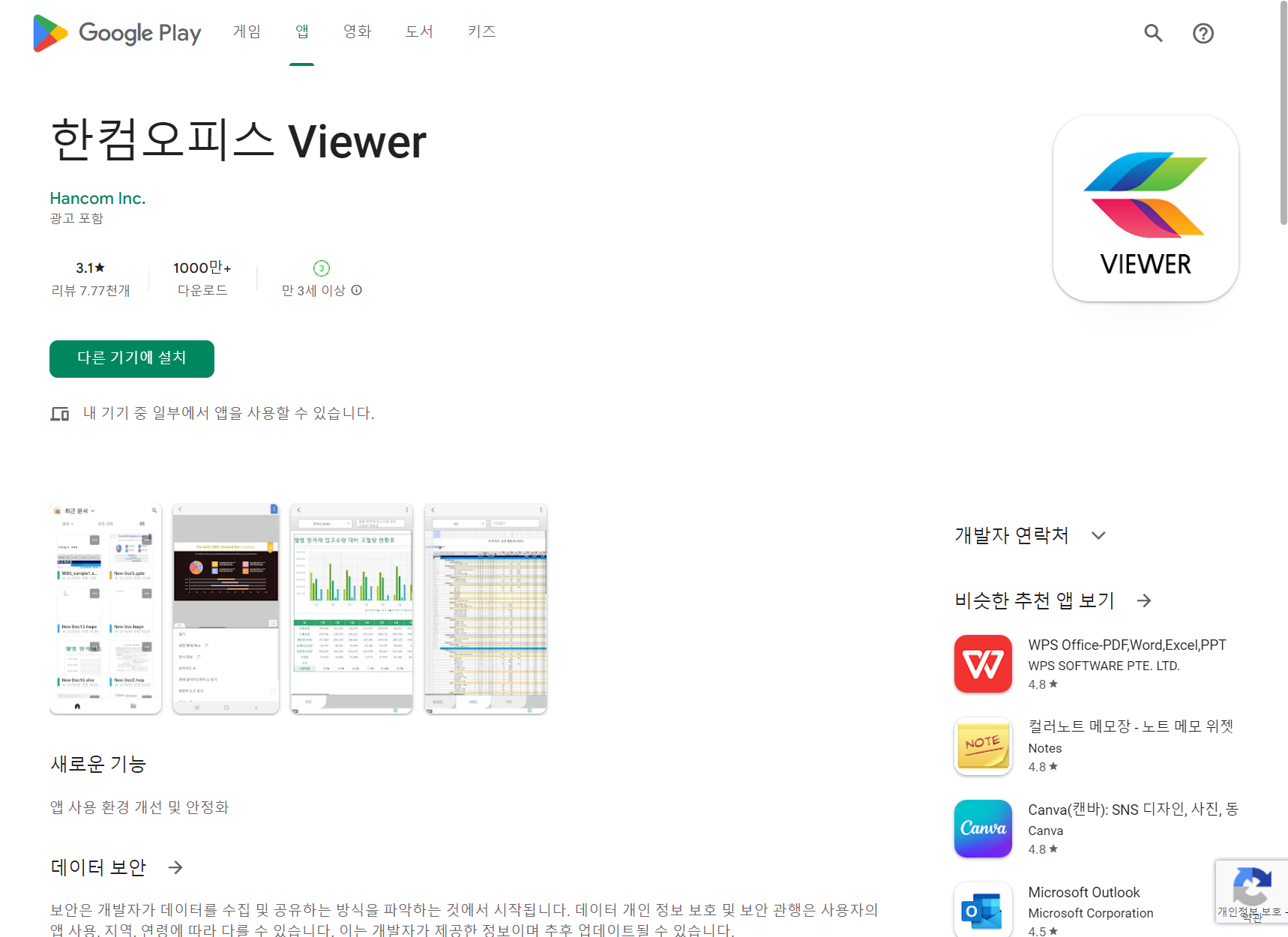Click WPS SOFTWARE PTE. LTD. developer name
This screenshot has height=937, width=1288.
point(1104,666)
